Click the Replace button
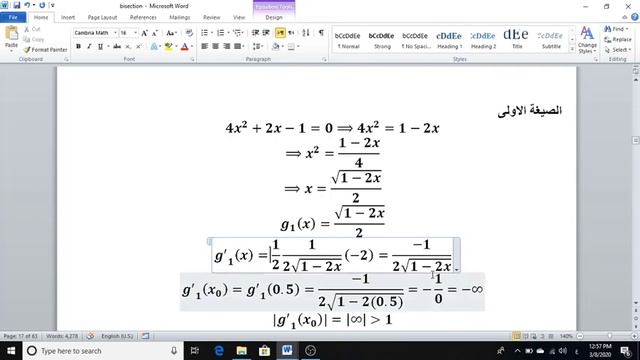Viewport: 640px width, 360px height. point(618,39)
